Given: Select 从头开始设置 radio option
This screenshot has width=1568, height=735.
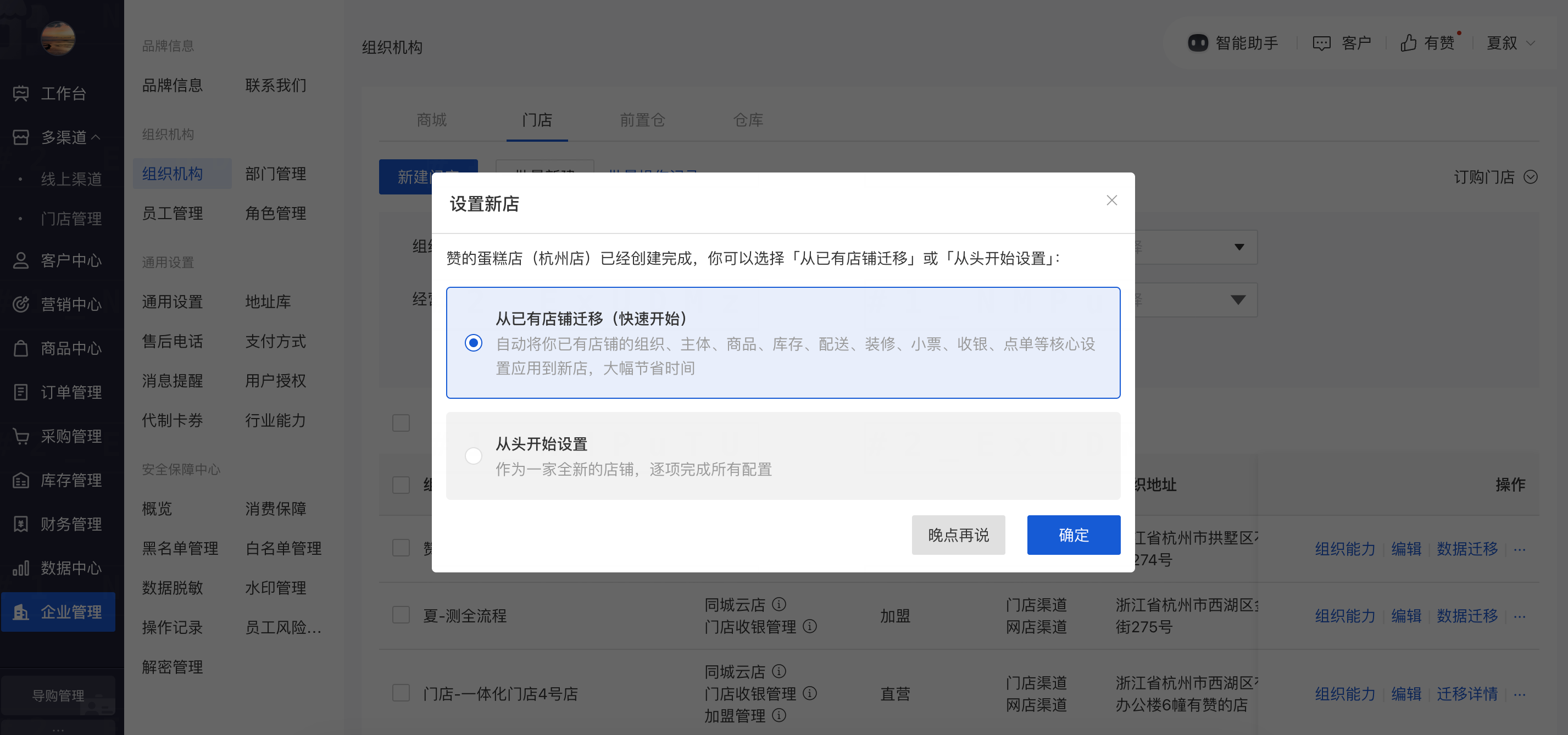Looking at the screenshot, I should (x=473, y=456).
